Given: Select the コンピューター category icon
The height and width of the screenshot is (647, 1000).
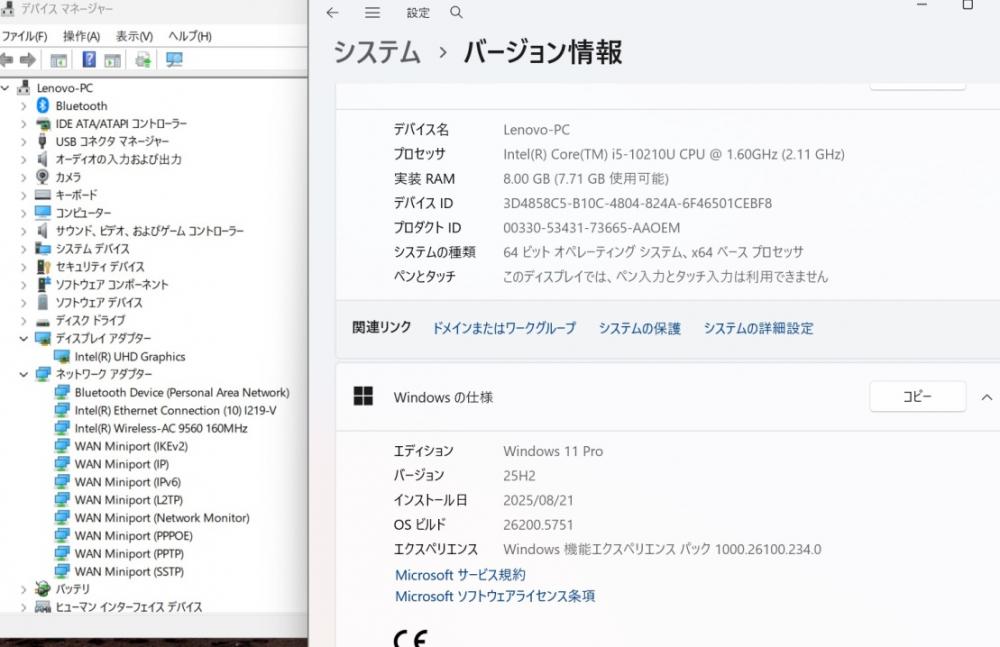Looking at the screenshot, I should [x=43, y=212].
